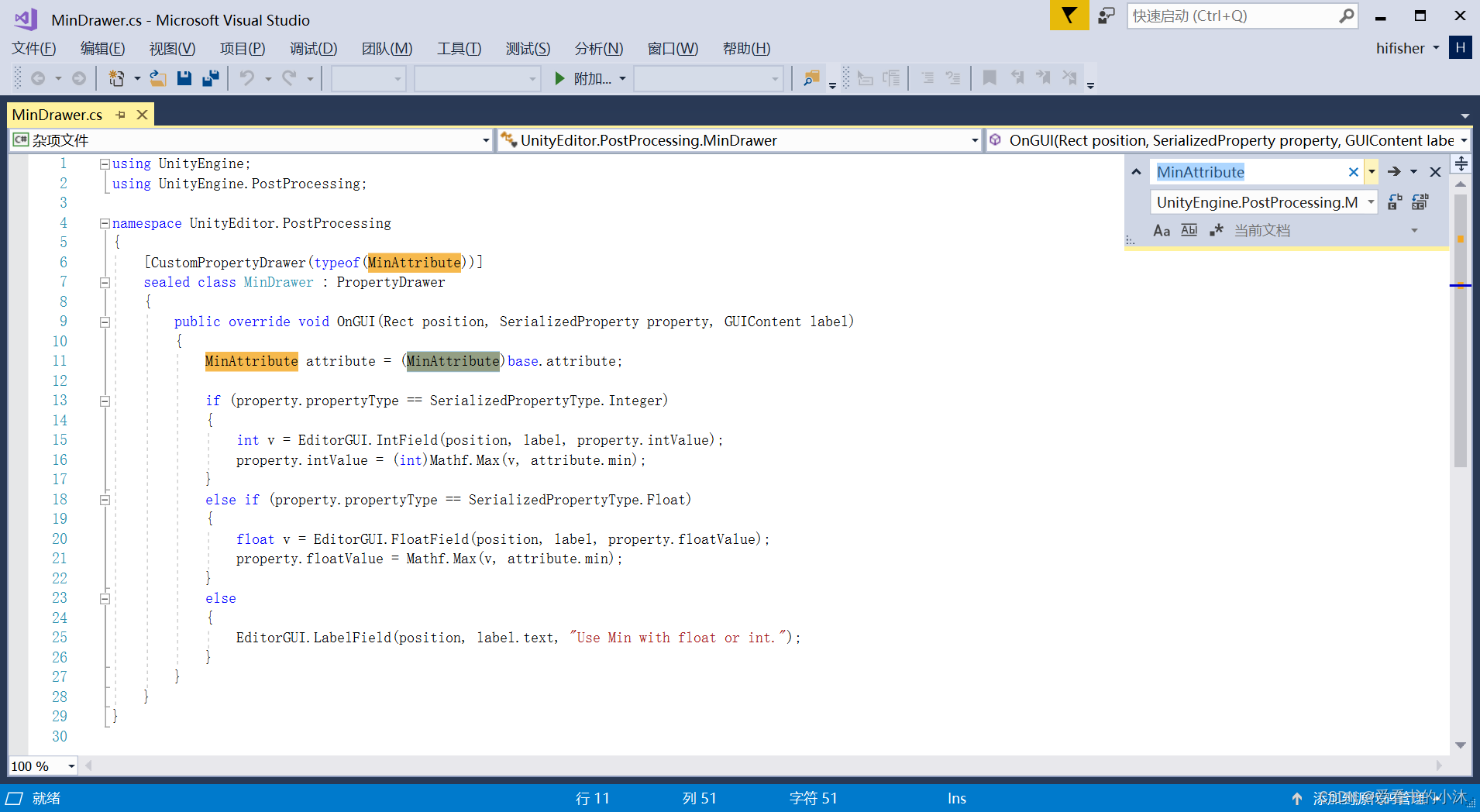Open the 帮助(H) menu
The width and height of the screenshot is (1480, 812).
[x=746, y=49]
